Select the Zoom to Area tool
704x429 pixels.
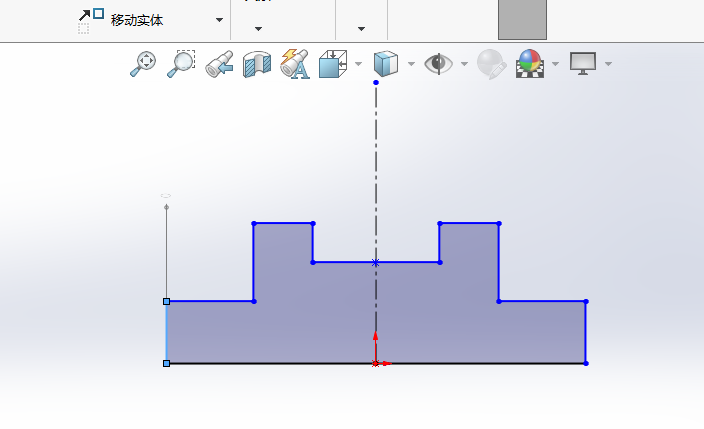point(181,64)
